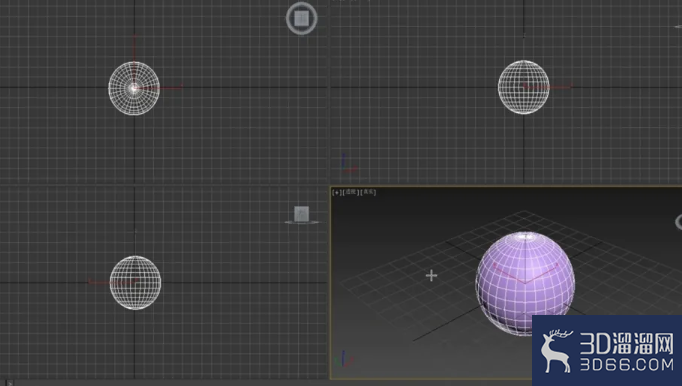Click the ViewCube in the top-view viewport
The height and width of the screenshot is (386, 682).
coord(301,18)
